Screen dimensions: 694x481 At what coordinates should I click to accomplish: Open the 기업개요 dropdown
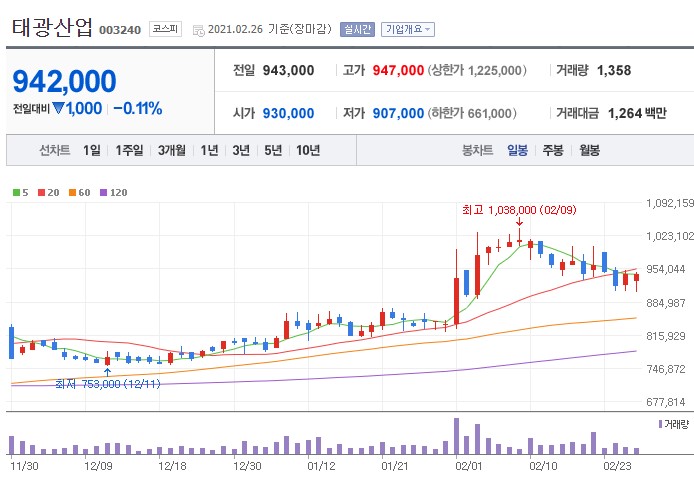tap(408, 30)
